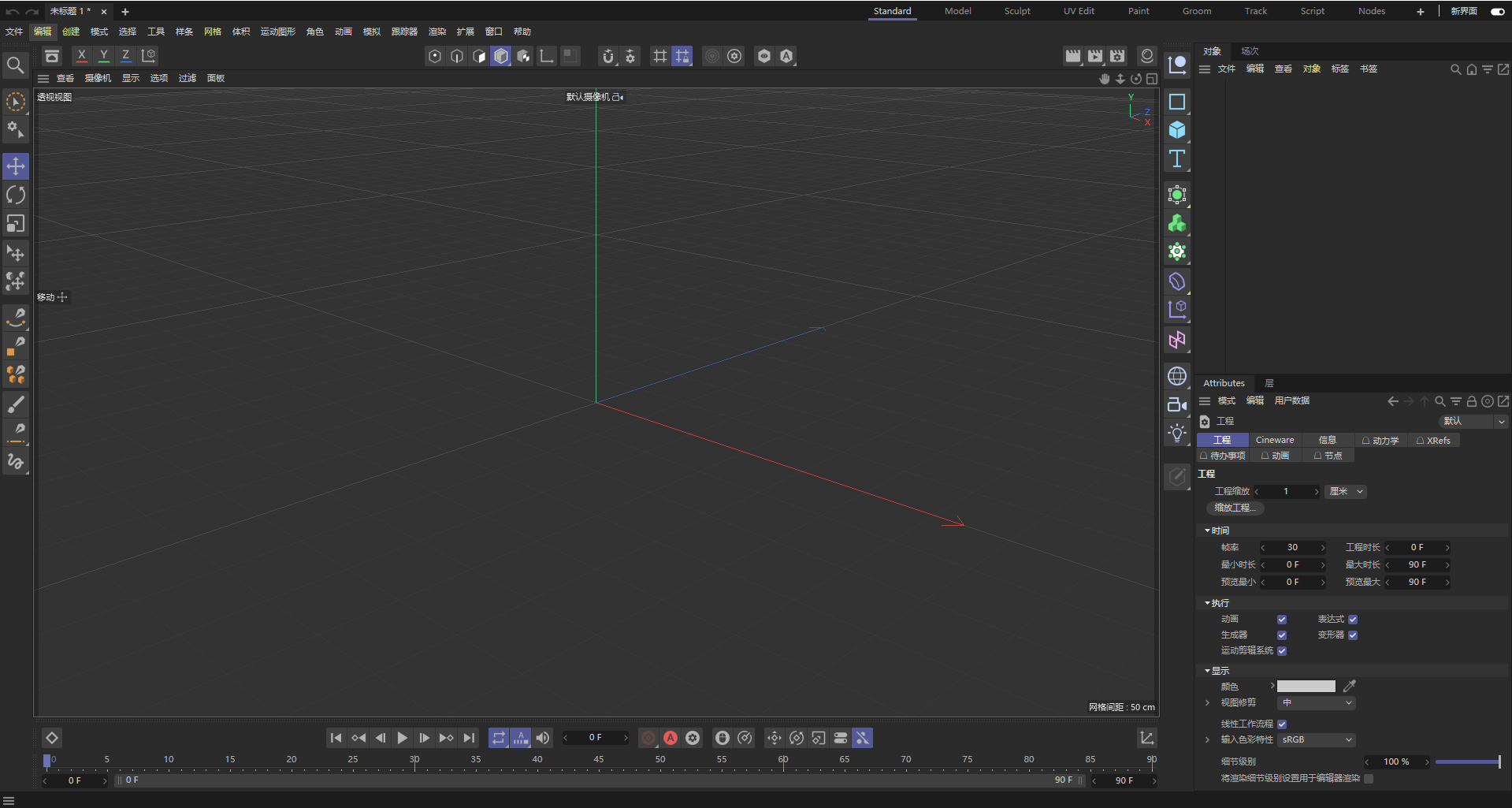Open the 层 tab beside Attributes
The width and height of the screenshot is (1512, 808).
[1269, 383]
